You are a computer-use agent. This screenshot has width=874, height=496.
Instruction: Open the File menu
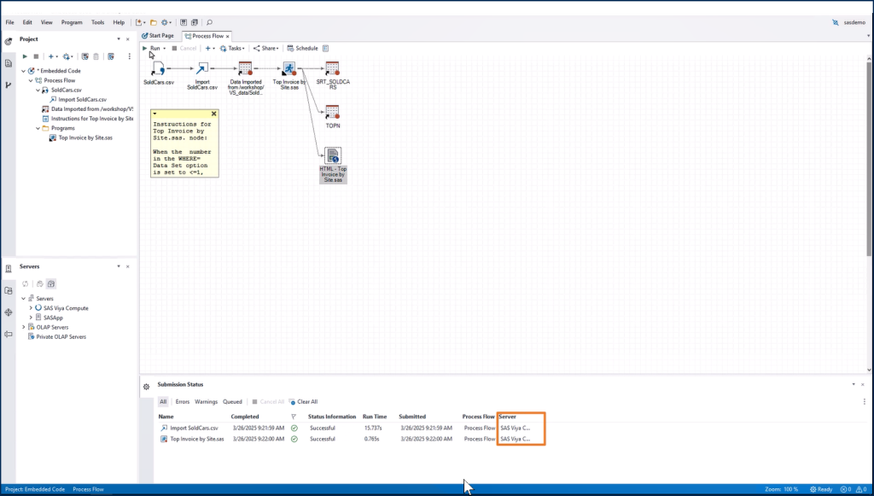click(10, 22)
